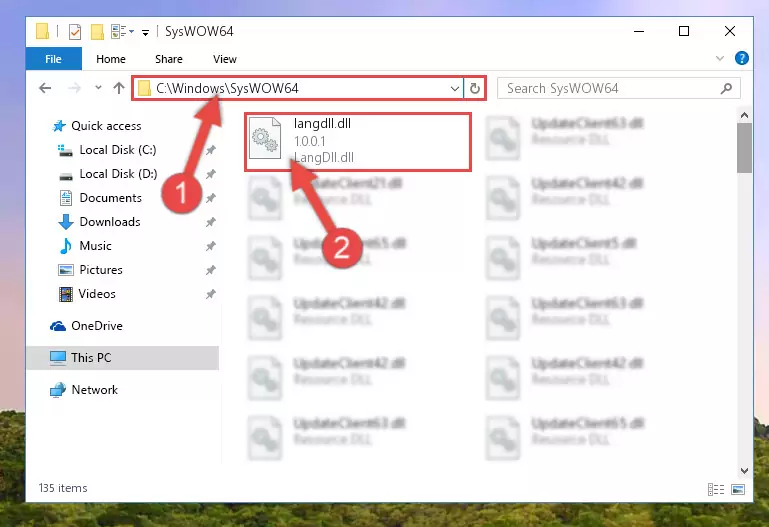Click the folder icon at title bar's left edge

42,32
